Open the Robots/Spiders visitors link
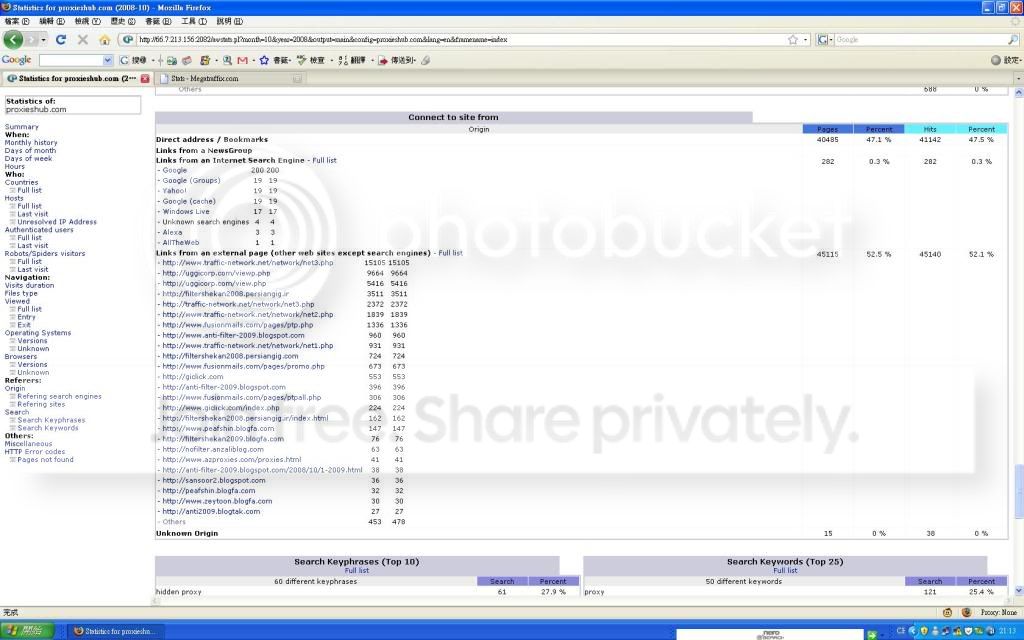 (44, 253)
